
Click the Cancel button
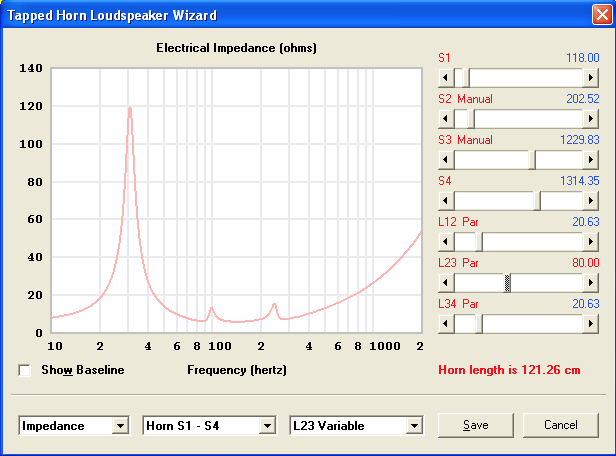pos(561,425)
